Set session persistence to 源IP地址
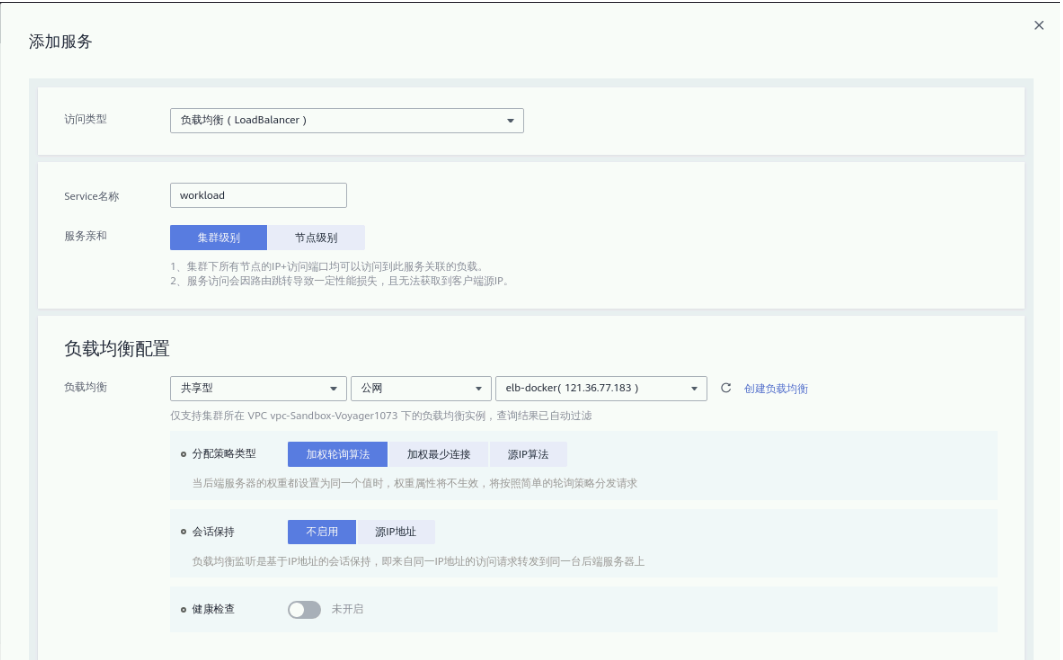 (x=396, y=532)
